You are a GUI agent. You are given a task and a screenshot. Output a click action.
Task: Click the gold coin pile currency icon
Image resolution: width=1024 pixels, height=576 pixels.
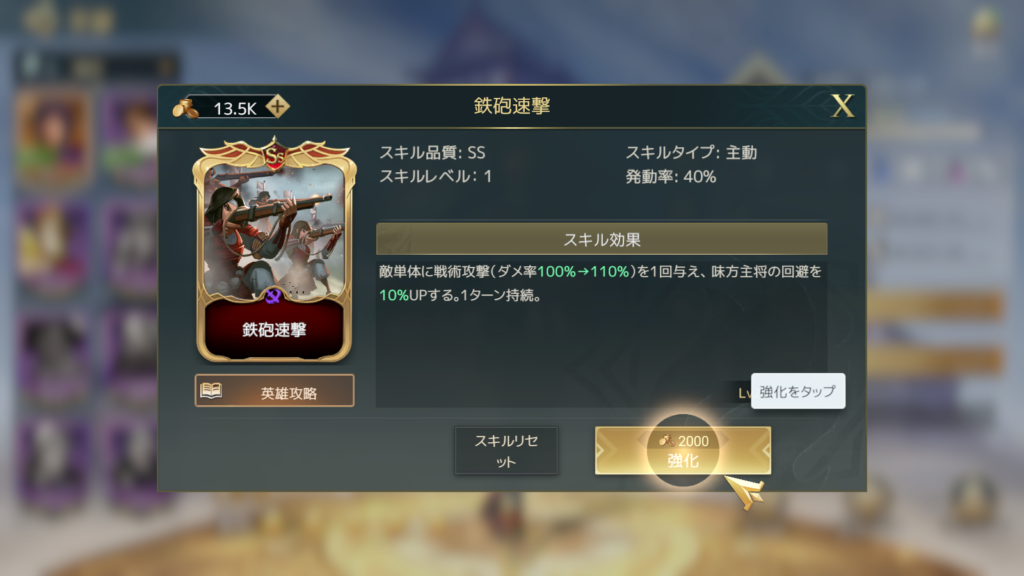click(185, 108)
